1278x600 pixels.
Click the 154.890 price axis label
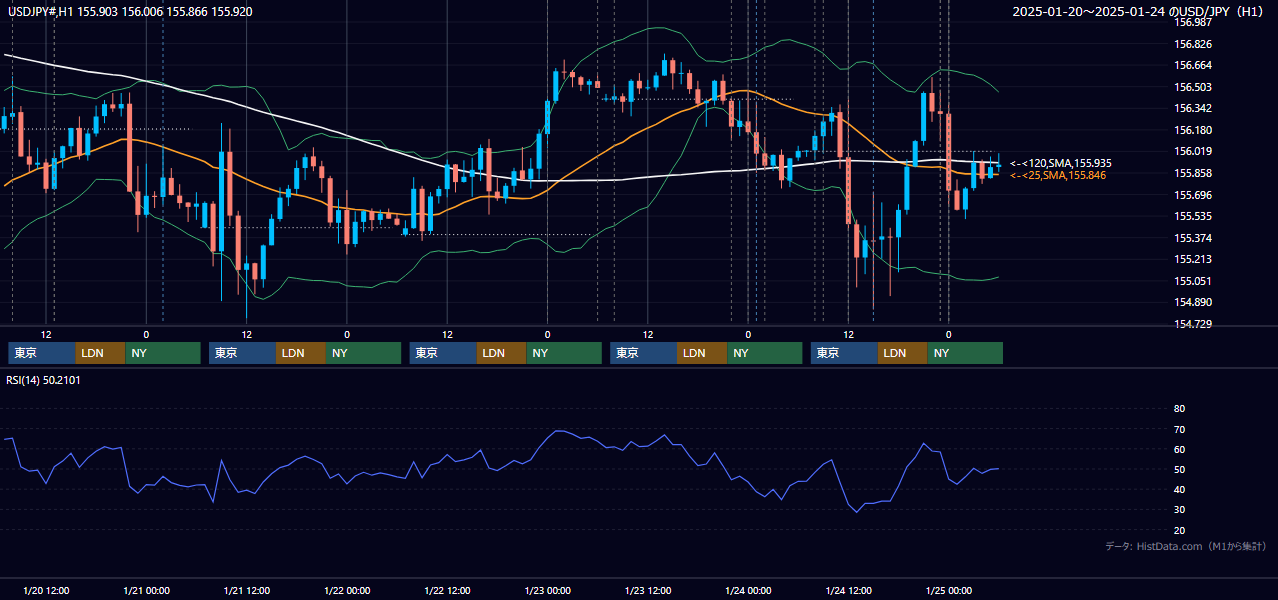point(1193,302)
